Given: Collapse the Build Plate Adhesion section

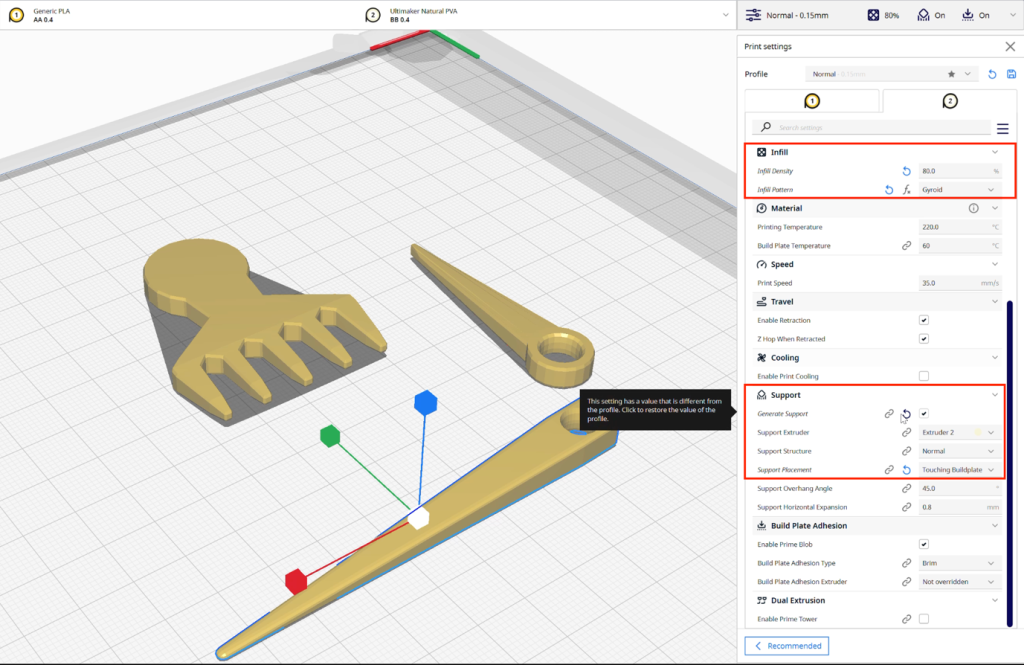Looking at the screenshot, I should click(995, 526).
